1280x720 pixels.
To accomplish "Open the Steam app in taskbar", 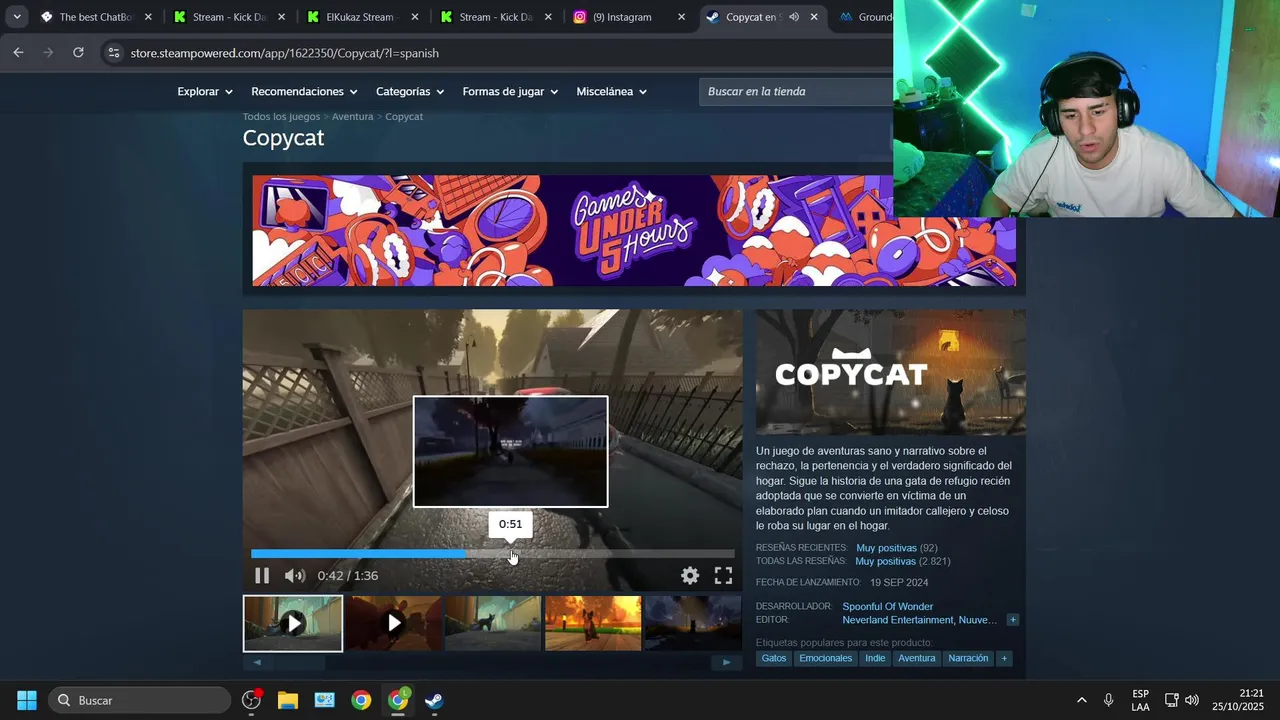I will (x=434, y=700).
